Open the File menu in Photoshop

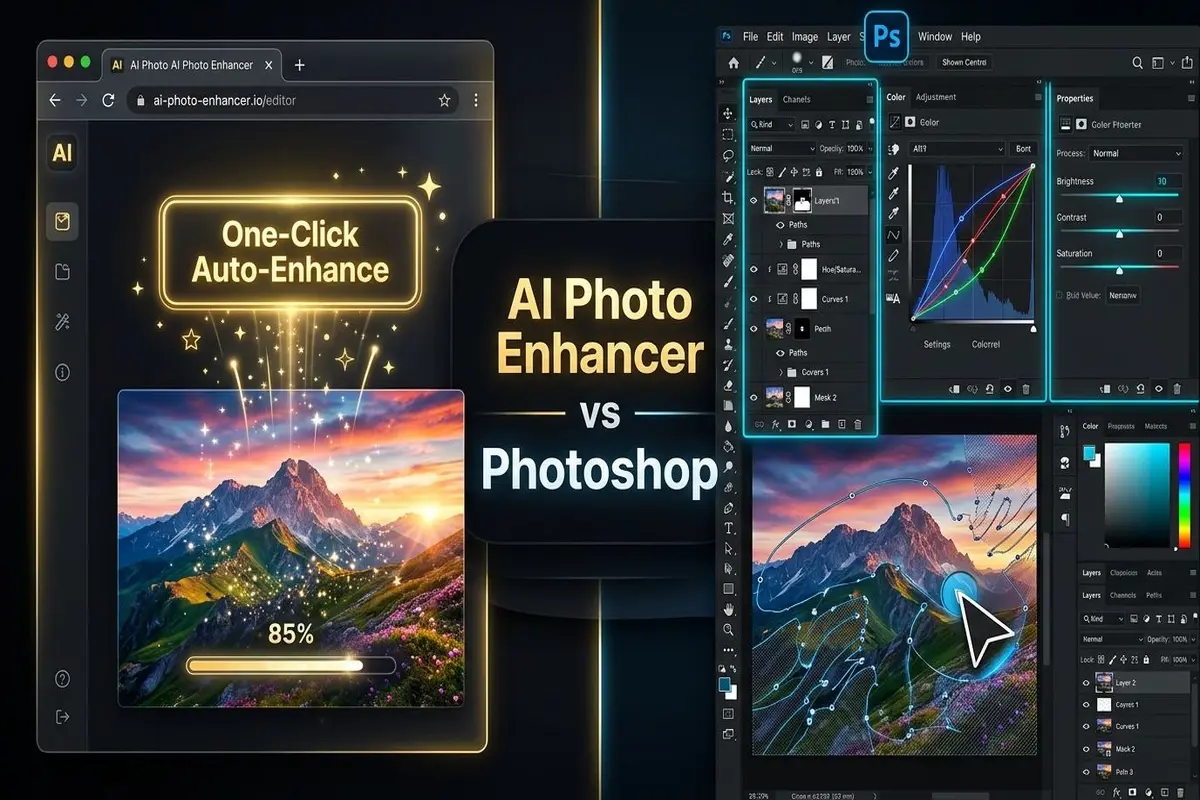click(x=751, y=37)
